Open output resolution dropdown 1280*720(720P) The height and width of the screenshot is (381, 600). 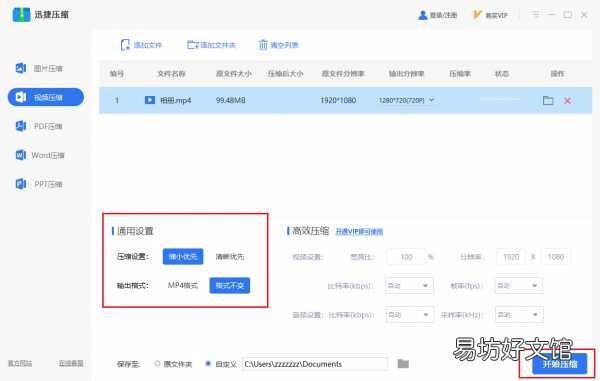coord(406,100)
